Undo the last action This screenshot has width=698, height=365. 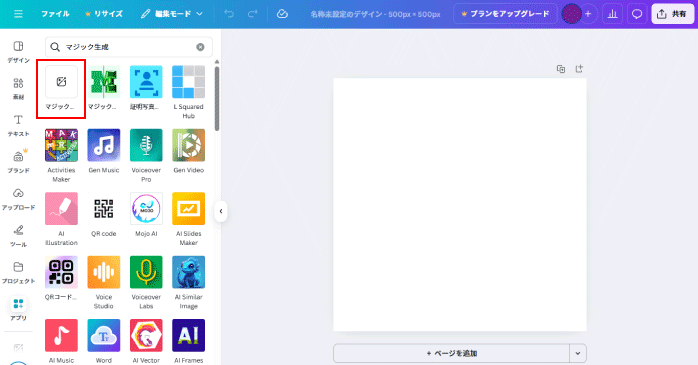(x=229, y=14)
